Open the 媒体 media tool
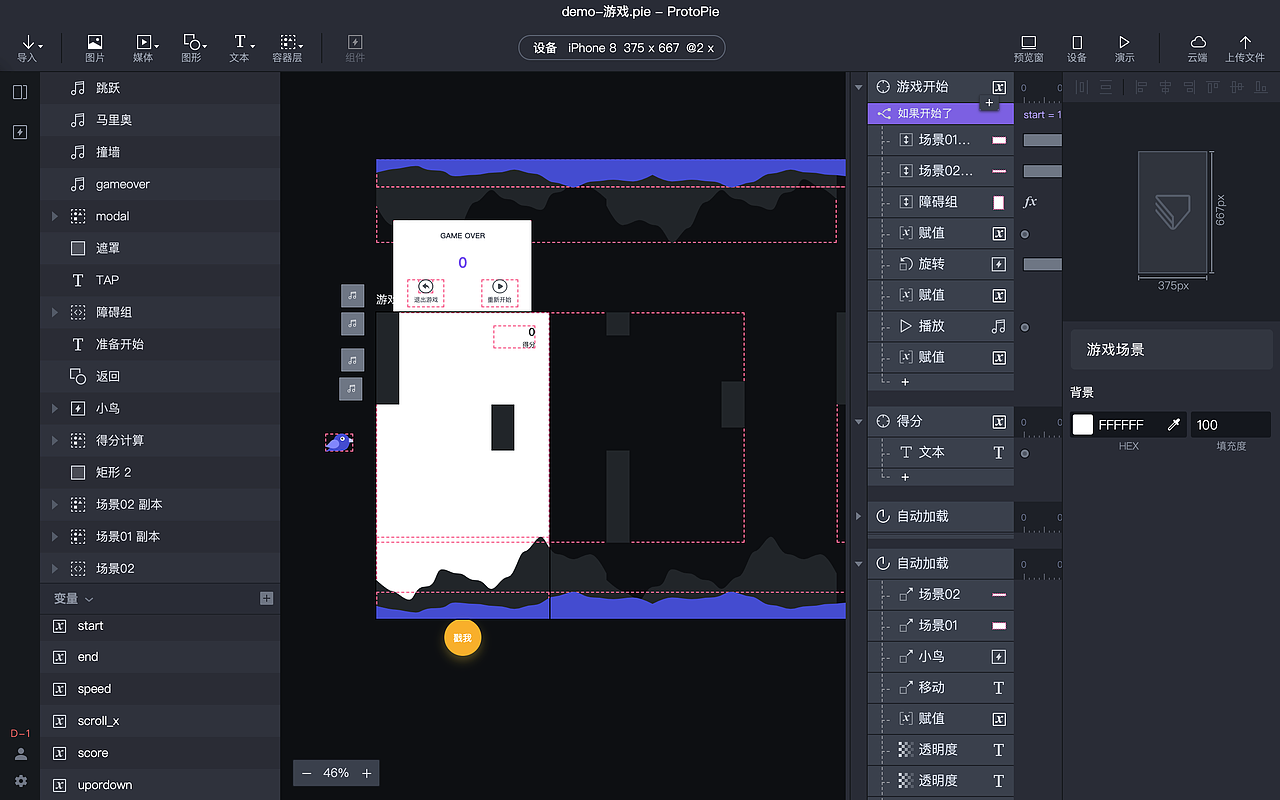Screen dimensions: 1280x800 coord(143,47)
